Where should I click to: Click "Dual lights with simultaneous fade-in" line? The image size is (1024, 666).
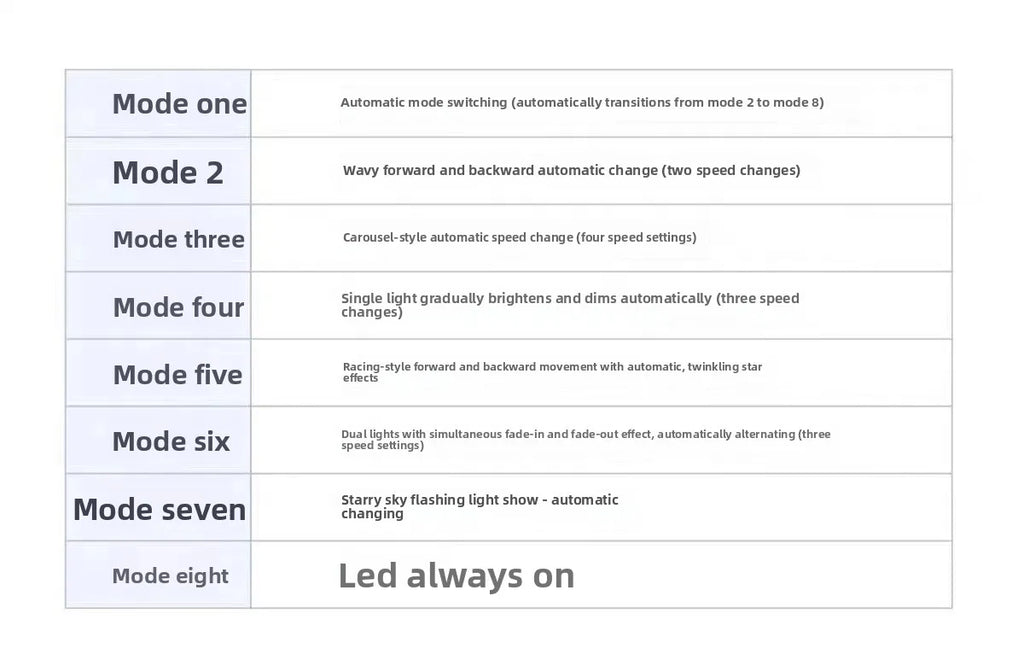(x=585, y=434)
